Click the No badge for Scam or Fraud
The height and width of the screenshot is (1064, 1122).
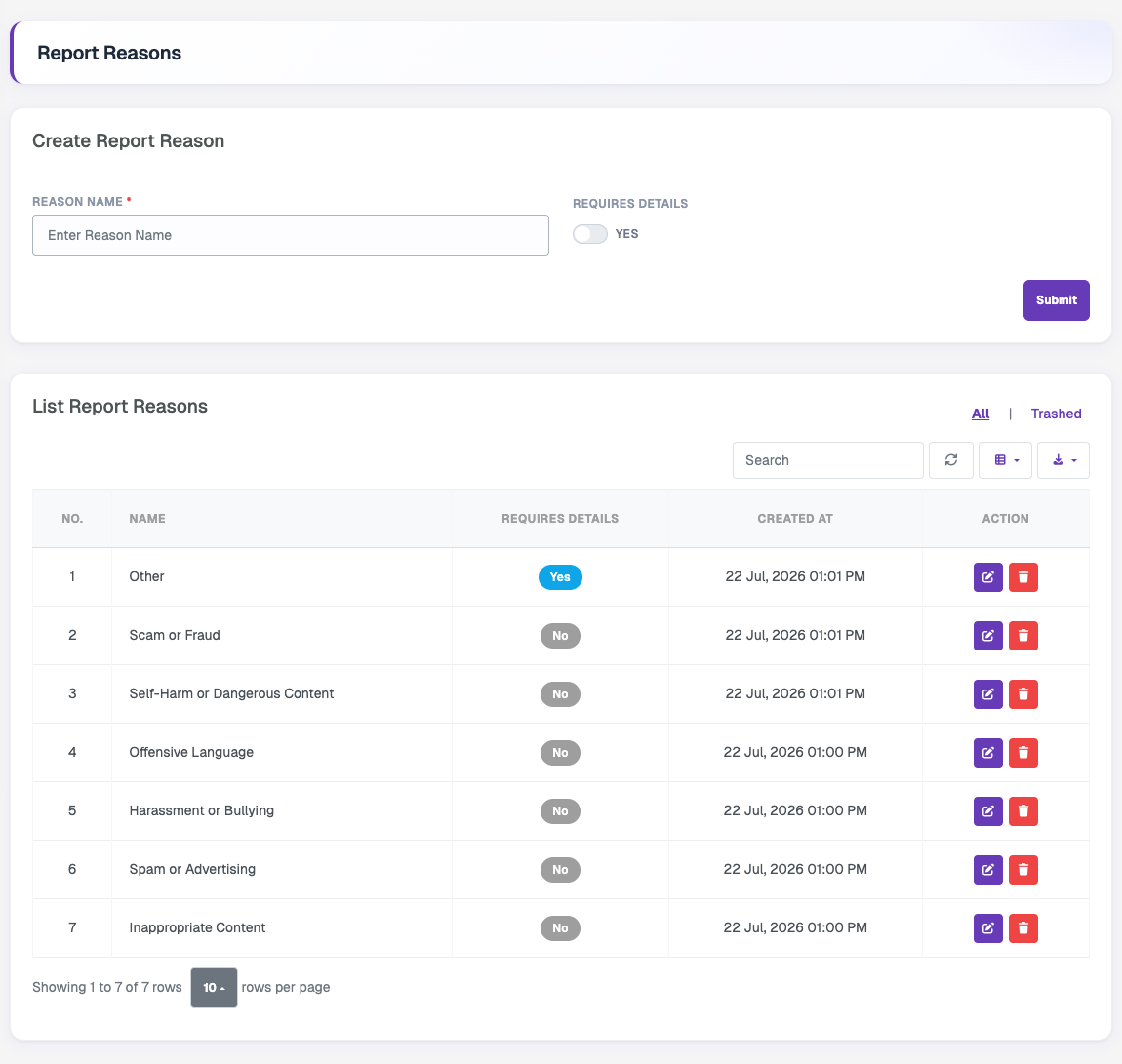pos(560,636)
